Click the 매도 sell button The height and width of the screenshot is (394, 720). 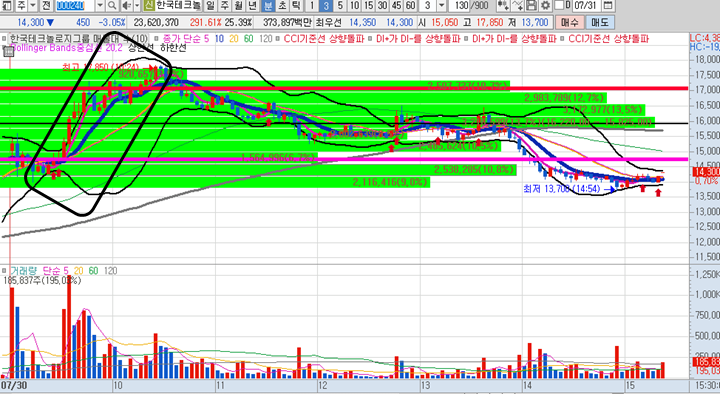[600, 22]
